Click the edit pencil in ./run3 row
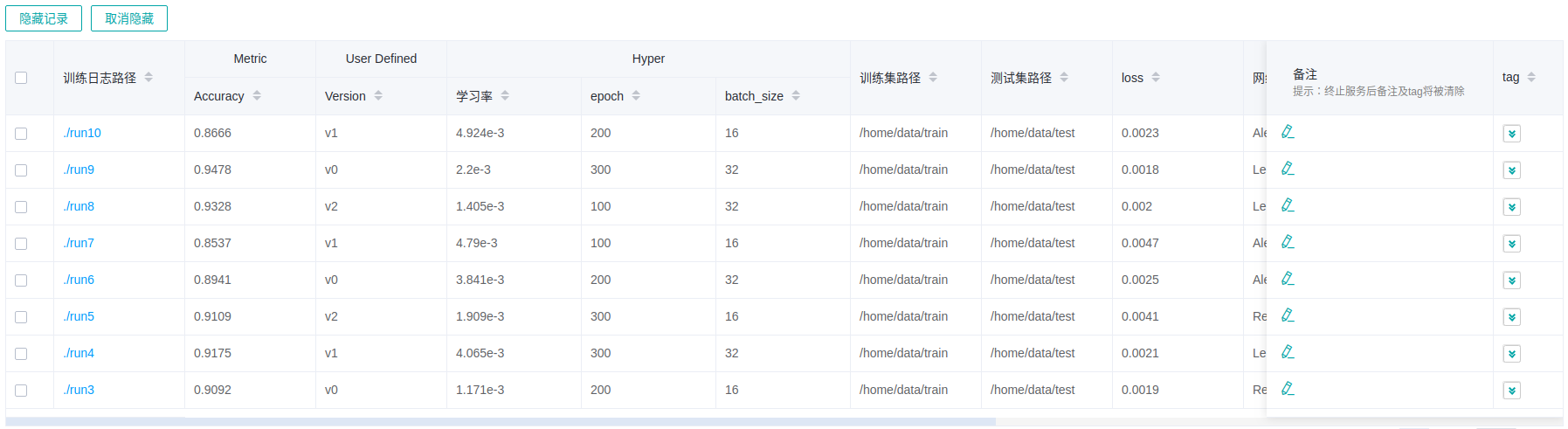The height and width of the screenshot is (429, 1568). point(1287,389)
